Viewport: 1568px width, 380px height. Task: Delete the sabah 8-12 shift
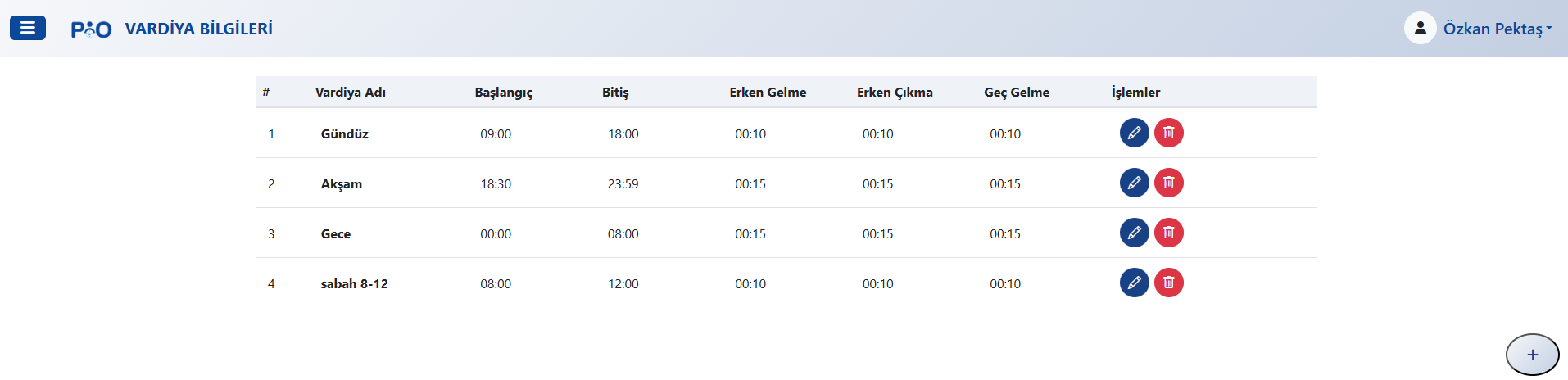click(1168, 283)
